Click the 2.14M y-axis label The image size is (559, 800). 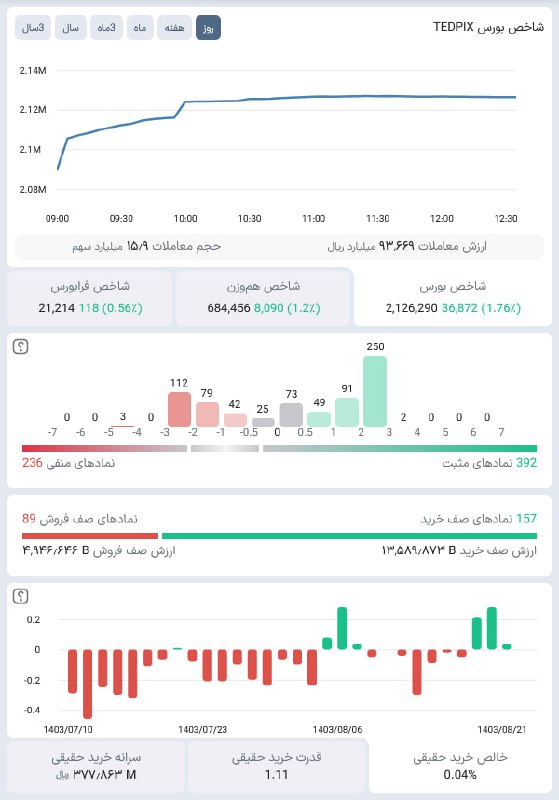(33, 70)
